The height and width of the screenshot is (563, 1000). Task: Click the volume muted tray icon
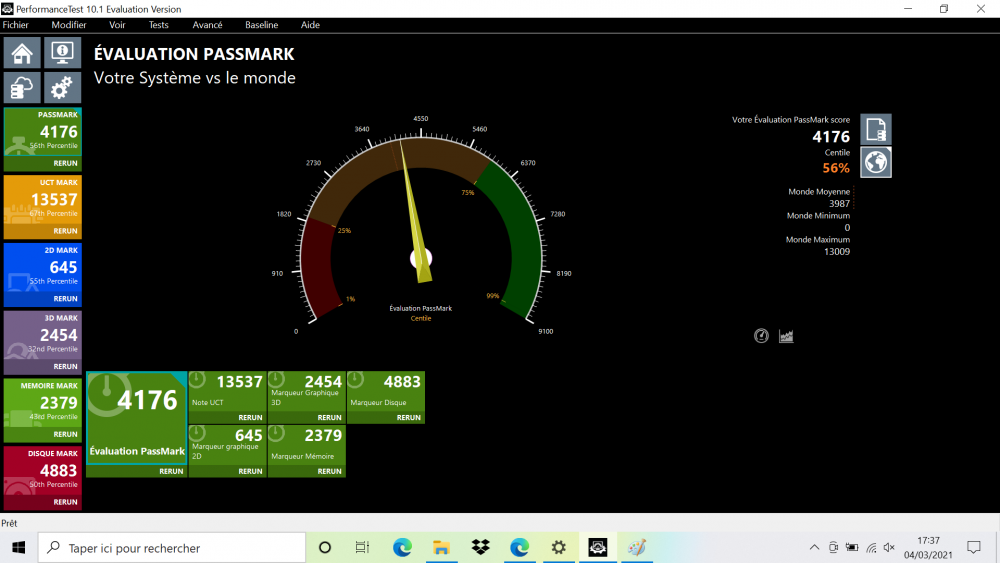coord(889,548)
